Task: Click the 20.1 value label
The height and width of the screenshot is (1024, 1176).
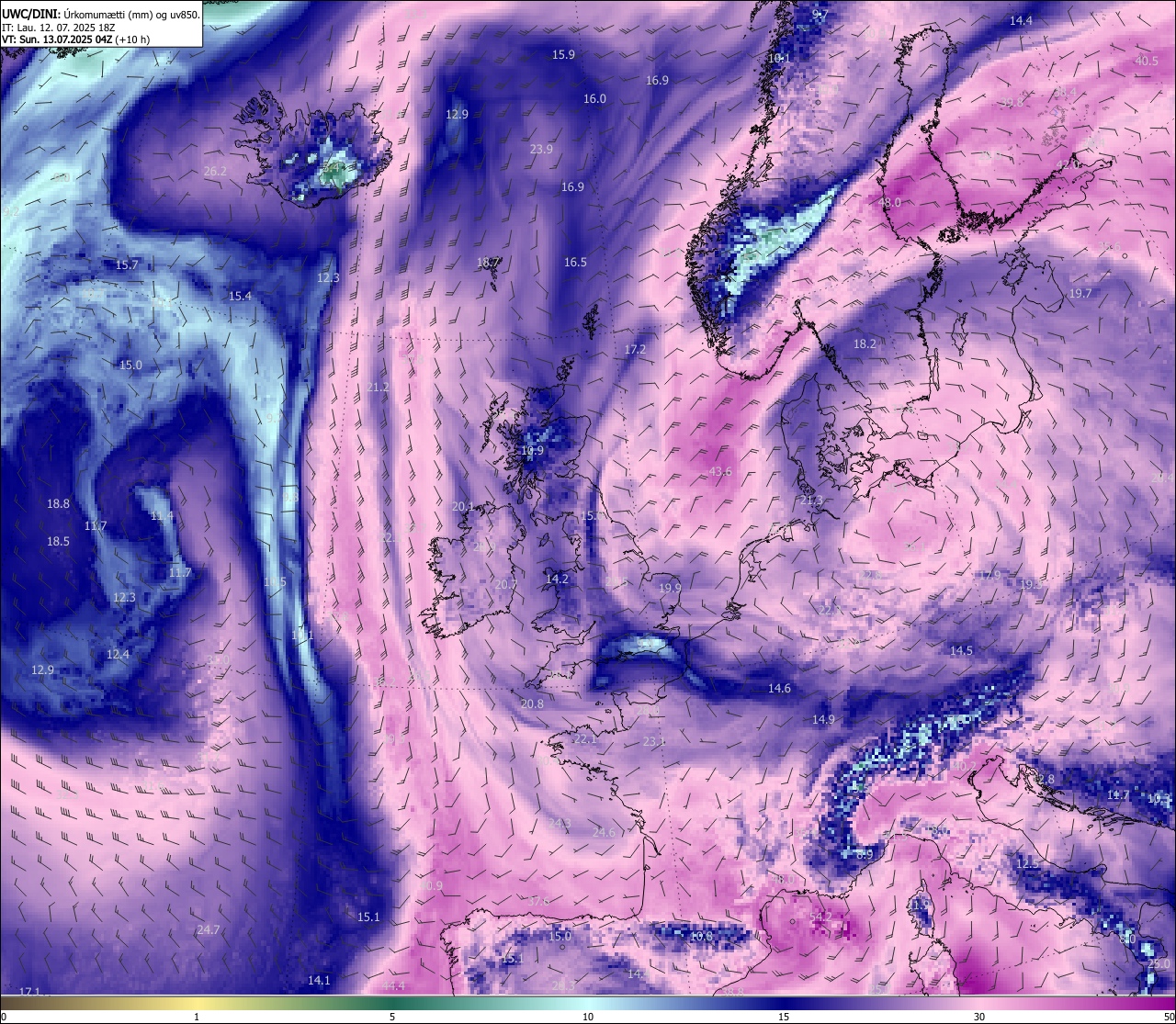Action: point(463,506)
